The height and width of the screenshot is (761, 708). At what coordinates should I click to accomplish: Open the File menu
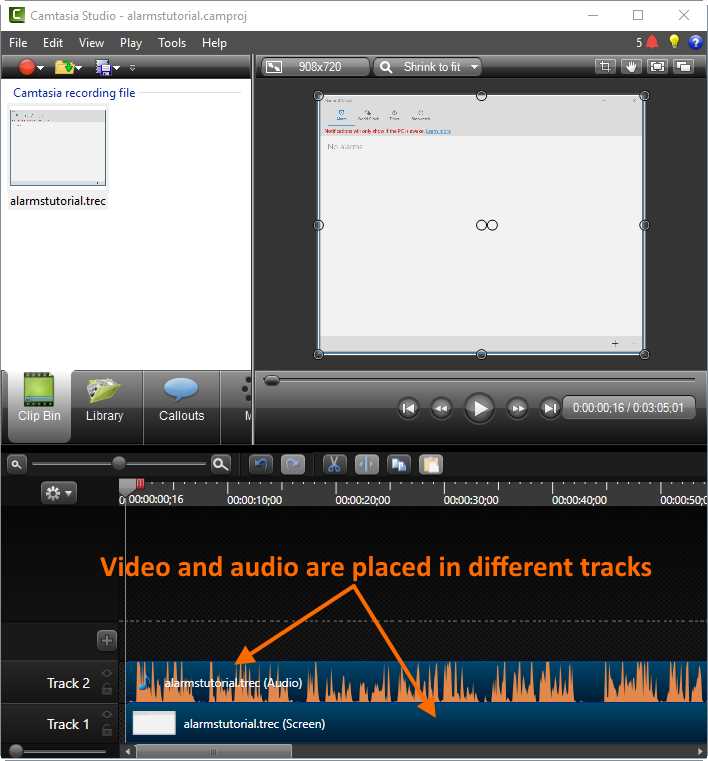(x=18, y=43)
